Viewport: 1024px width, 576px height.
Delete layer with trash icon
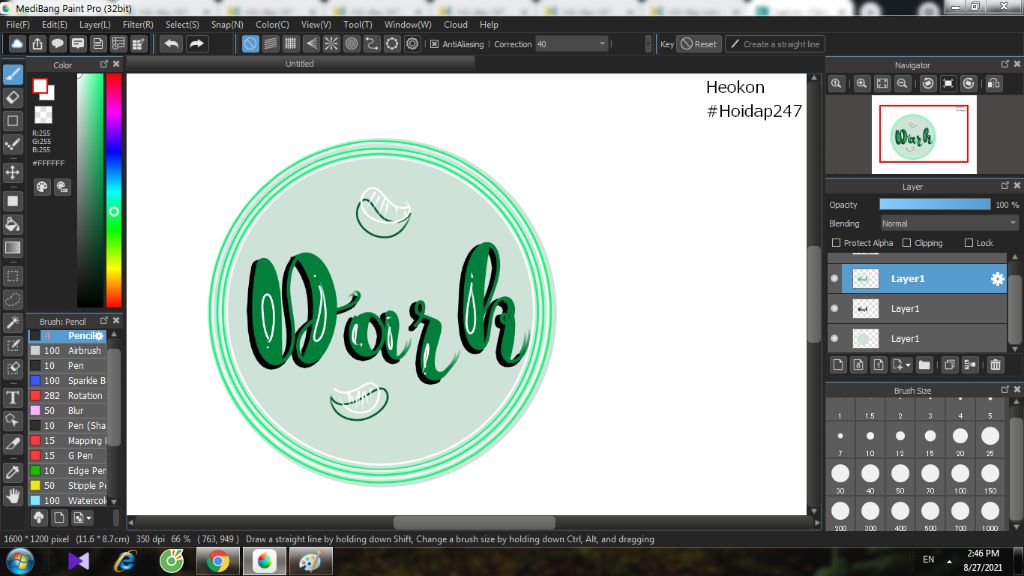point(995,364)
